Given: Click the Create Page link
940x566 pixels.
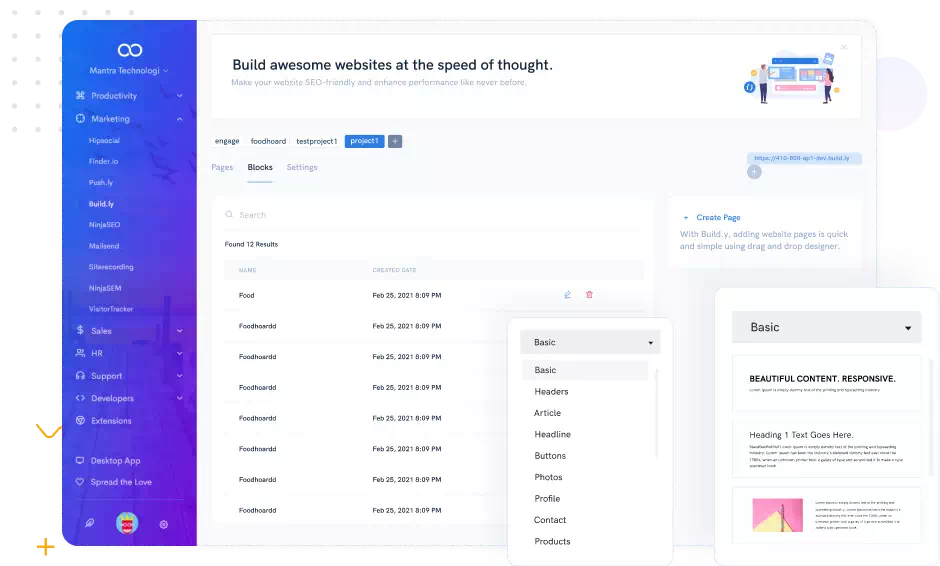Looking at the screenshot, I should click(x=718, y=218).
